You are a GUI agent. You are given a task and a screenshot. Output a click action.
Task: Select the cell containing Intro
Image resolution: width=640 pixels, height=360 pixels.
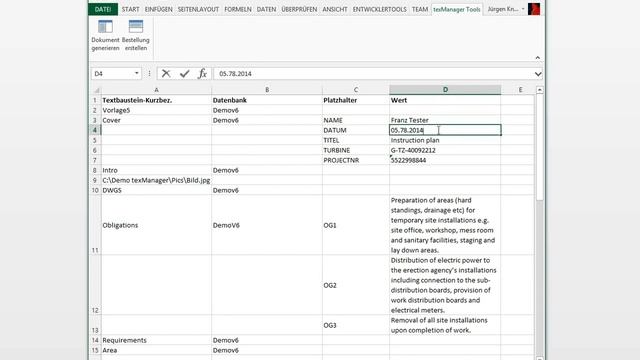(x=156, y=170)
